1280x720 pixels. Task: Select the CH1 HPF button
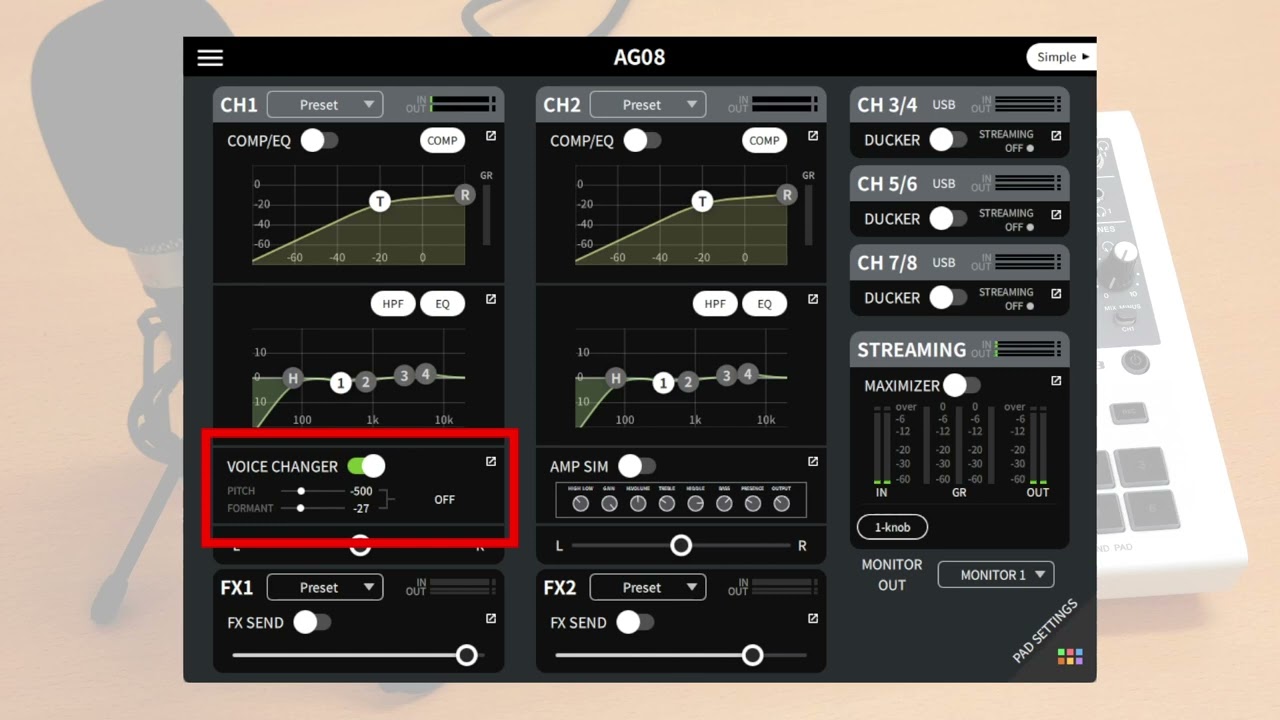pos(393,304)
